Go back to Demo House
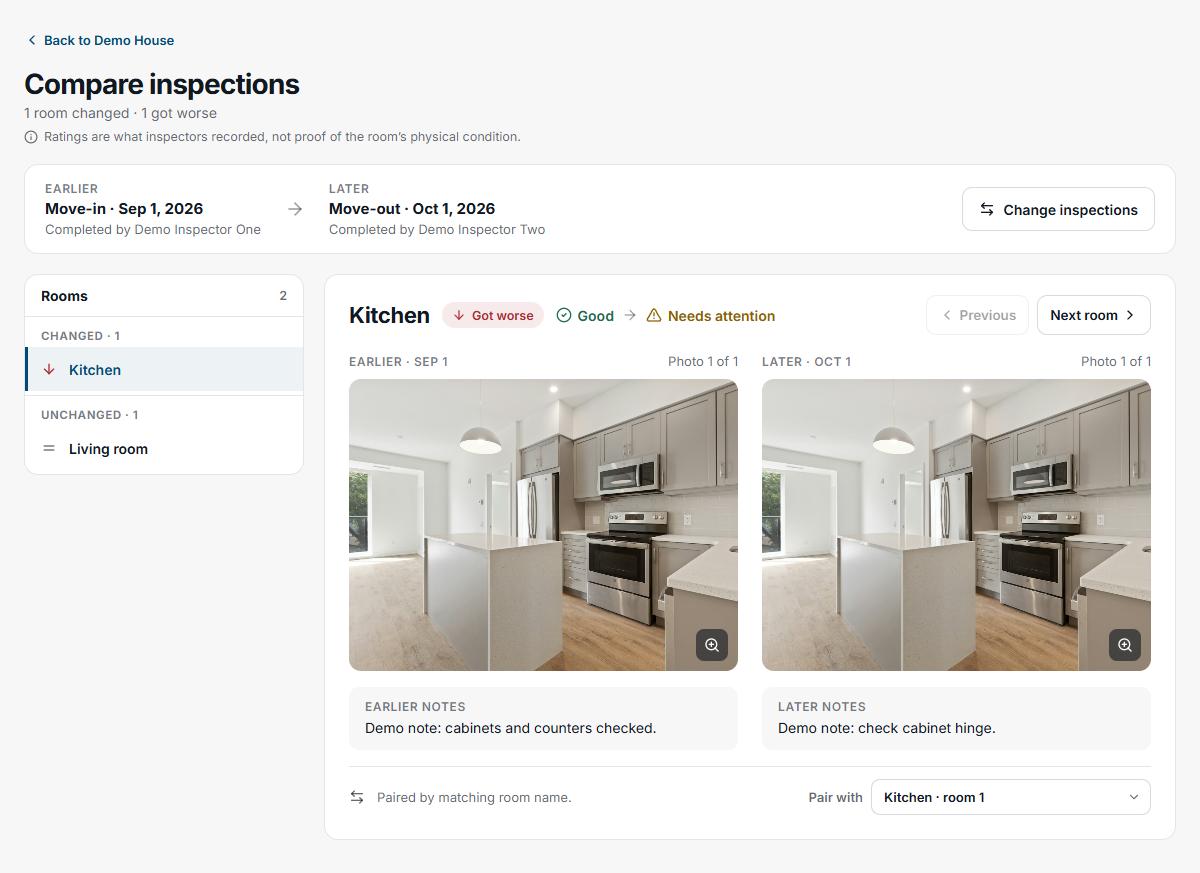The width and height of the screenshot is (1200, 873). click(100, 41)
